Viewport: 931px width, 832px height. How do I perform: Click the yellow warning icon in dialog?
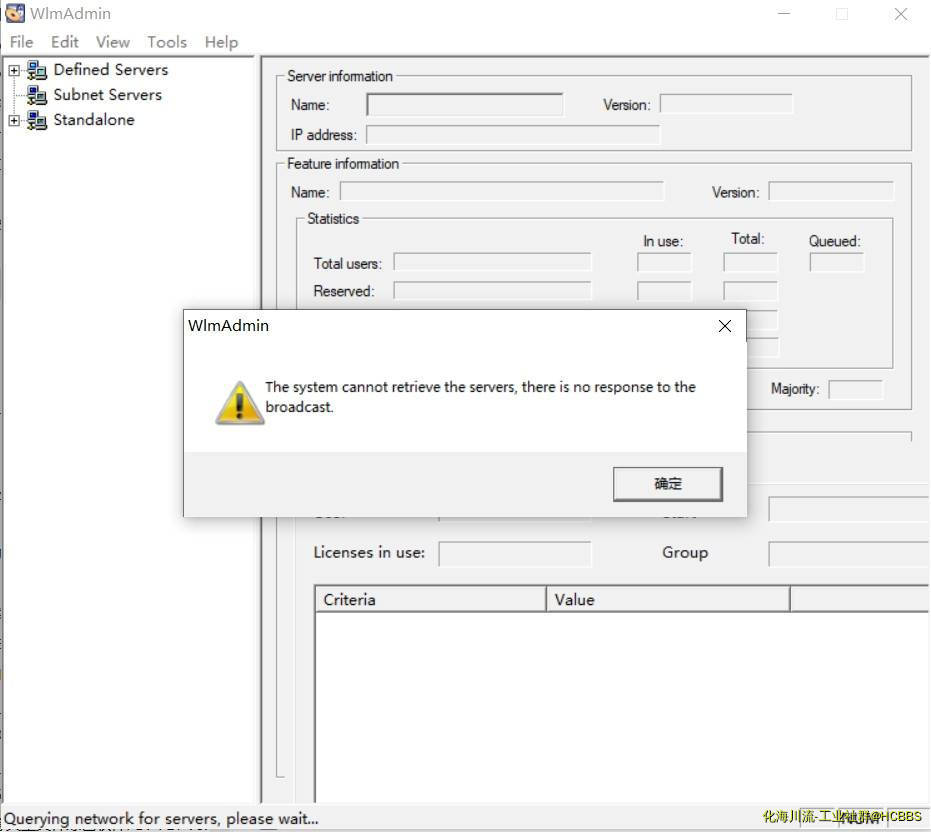coord(239,402)
